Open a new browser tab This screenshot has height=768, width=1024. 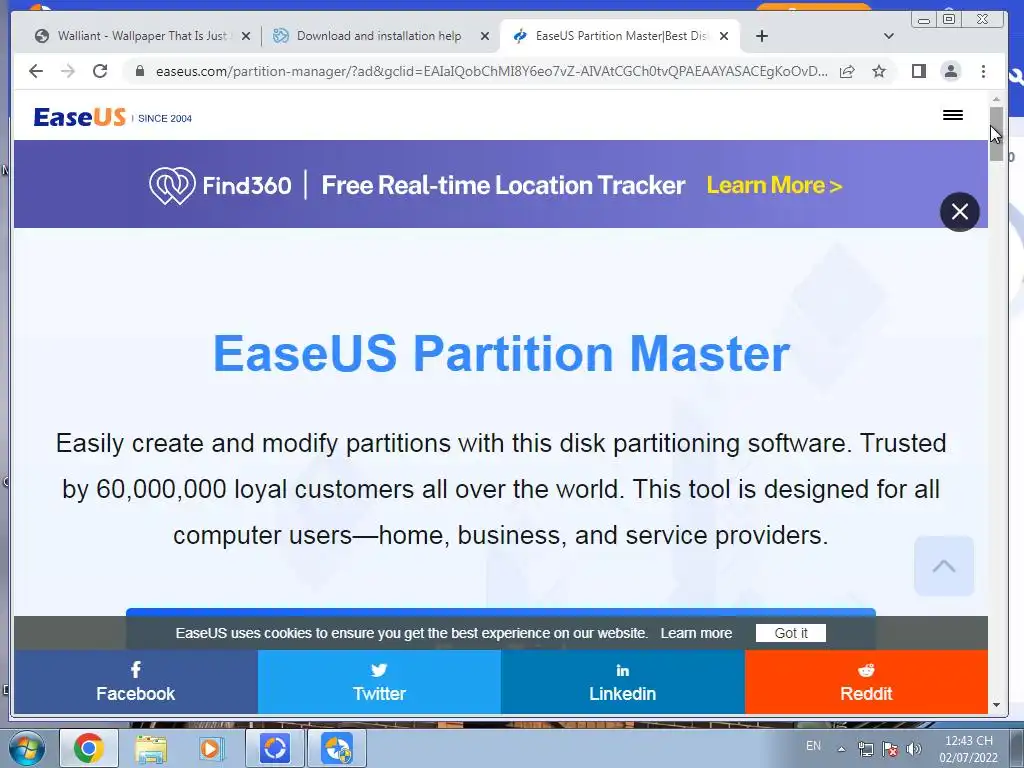(x=761, y=36)
